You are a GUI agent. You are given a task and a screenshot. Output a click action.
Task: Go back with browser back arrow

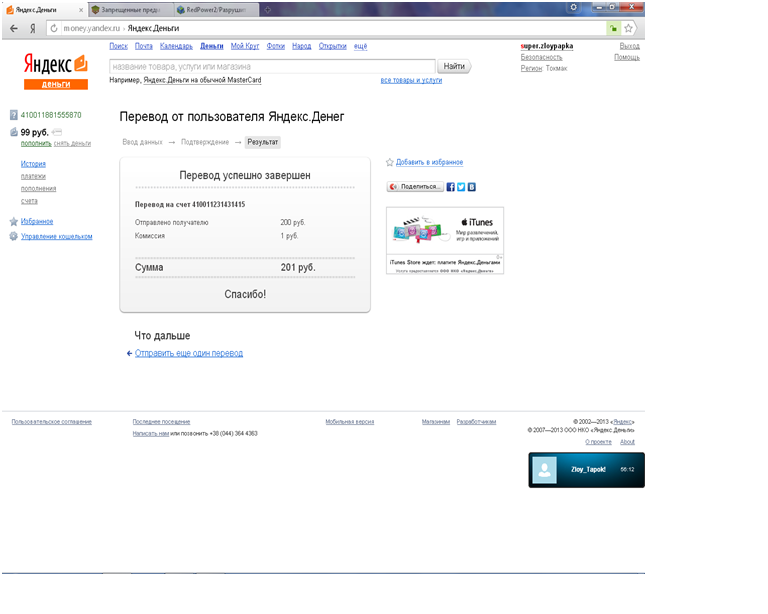pos(14,28)
